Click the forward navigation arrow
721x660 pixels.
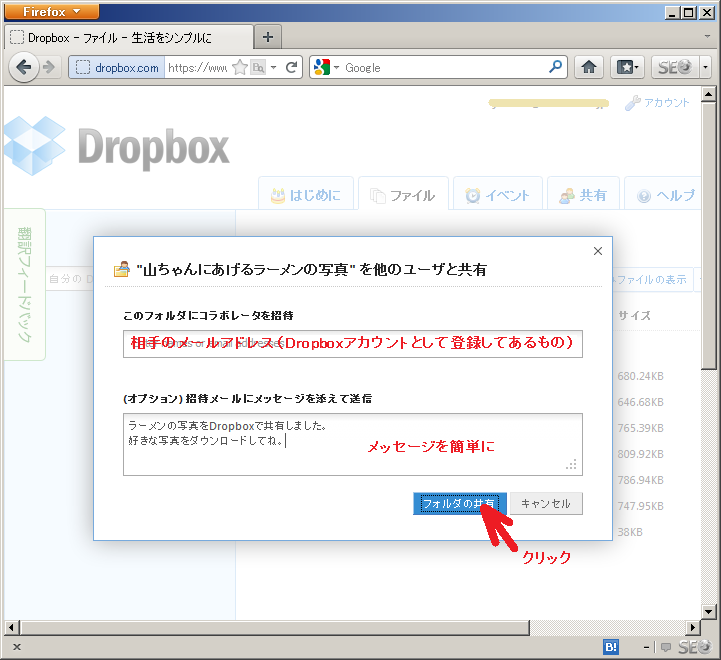click(49, 68)
